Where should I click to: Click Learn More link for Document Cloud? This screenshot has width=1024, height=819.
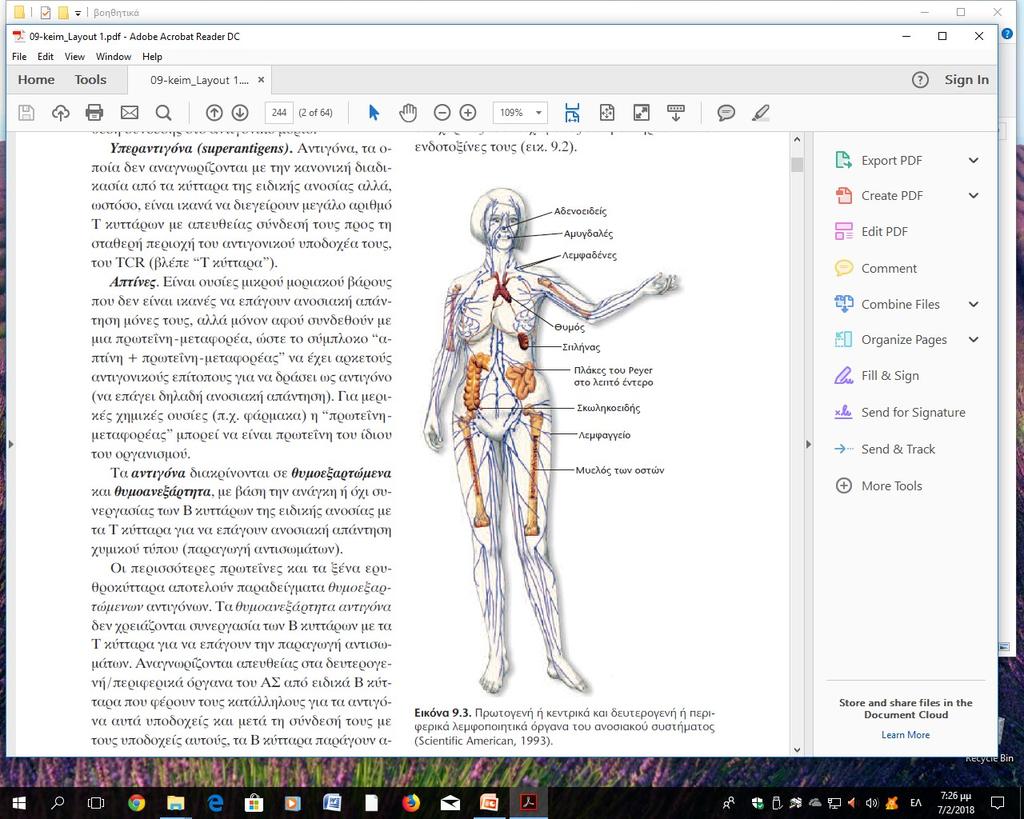[x=905, y=735]
